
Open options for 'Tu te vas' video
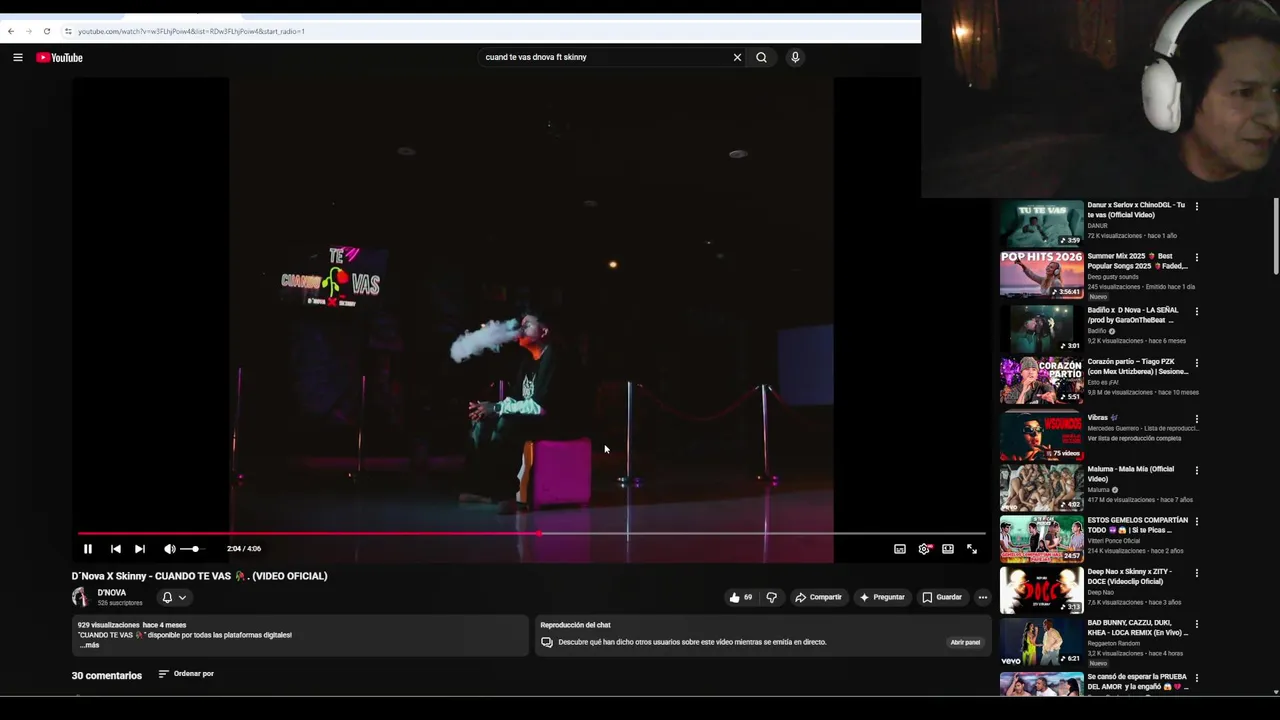1197,206
